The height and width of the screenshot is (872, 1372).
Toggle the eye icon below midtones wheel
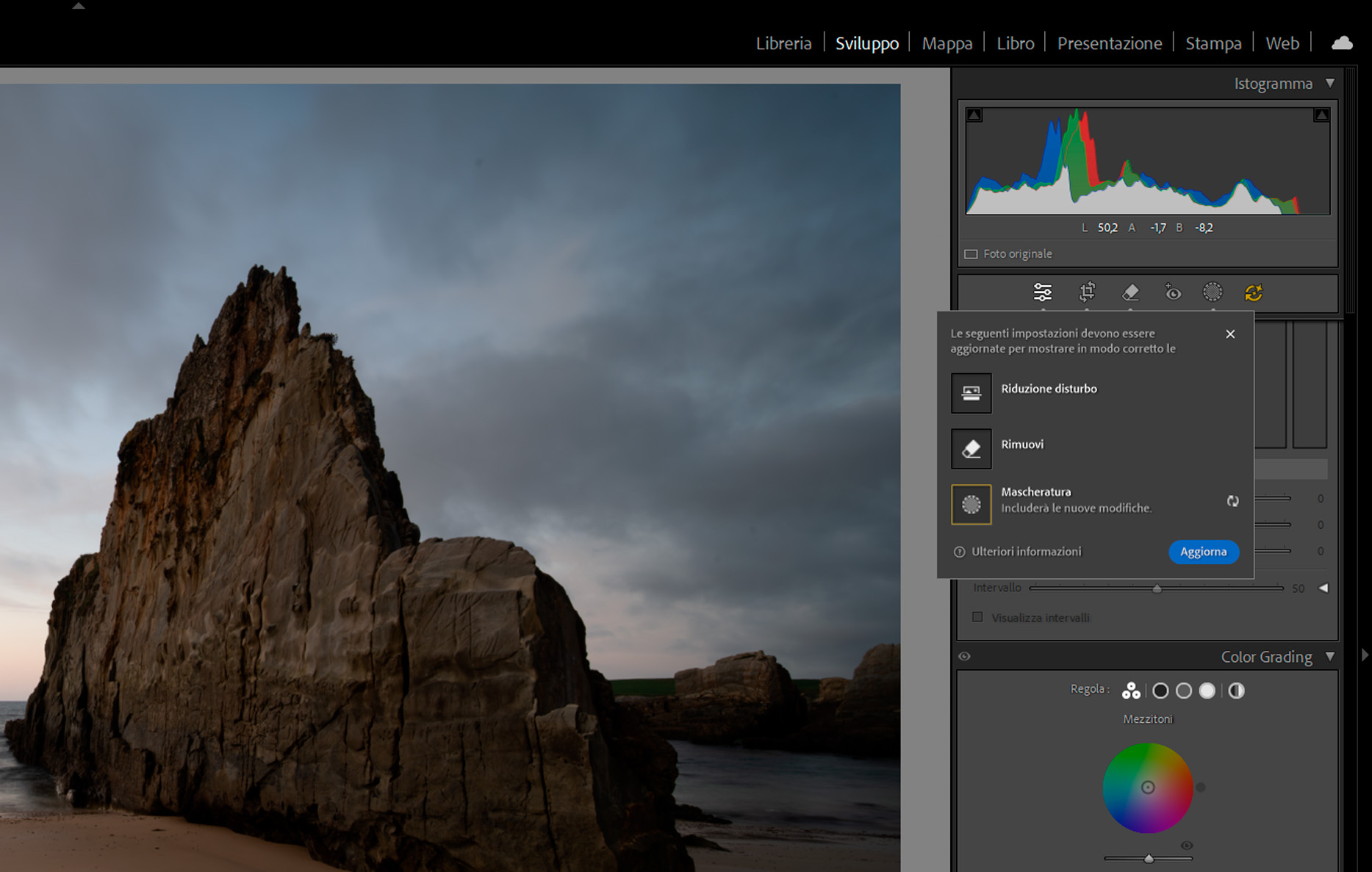point(1187,846)
